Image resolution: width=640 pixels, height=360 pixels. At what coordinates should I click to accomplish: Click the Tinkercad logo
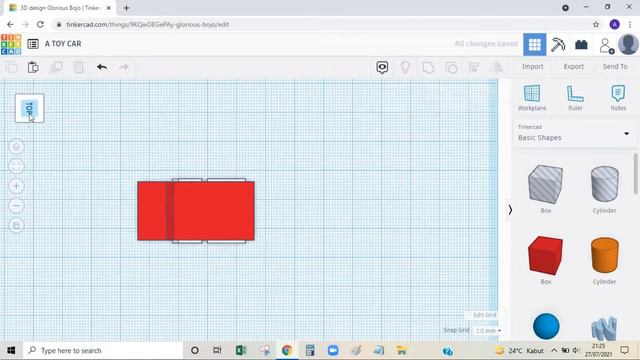(x=11, y=44)
